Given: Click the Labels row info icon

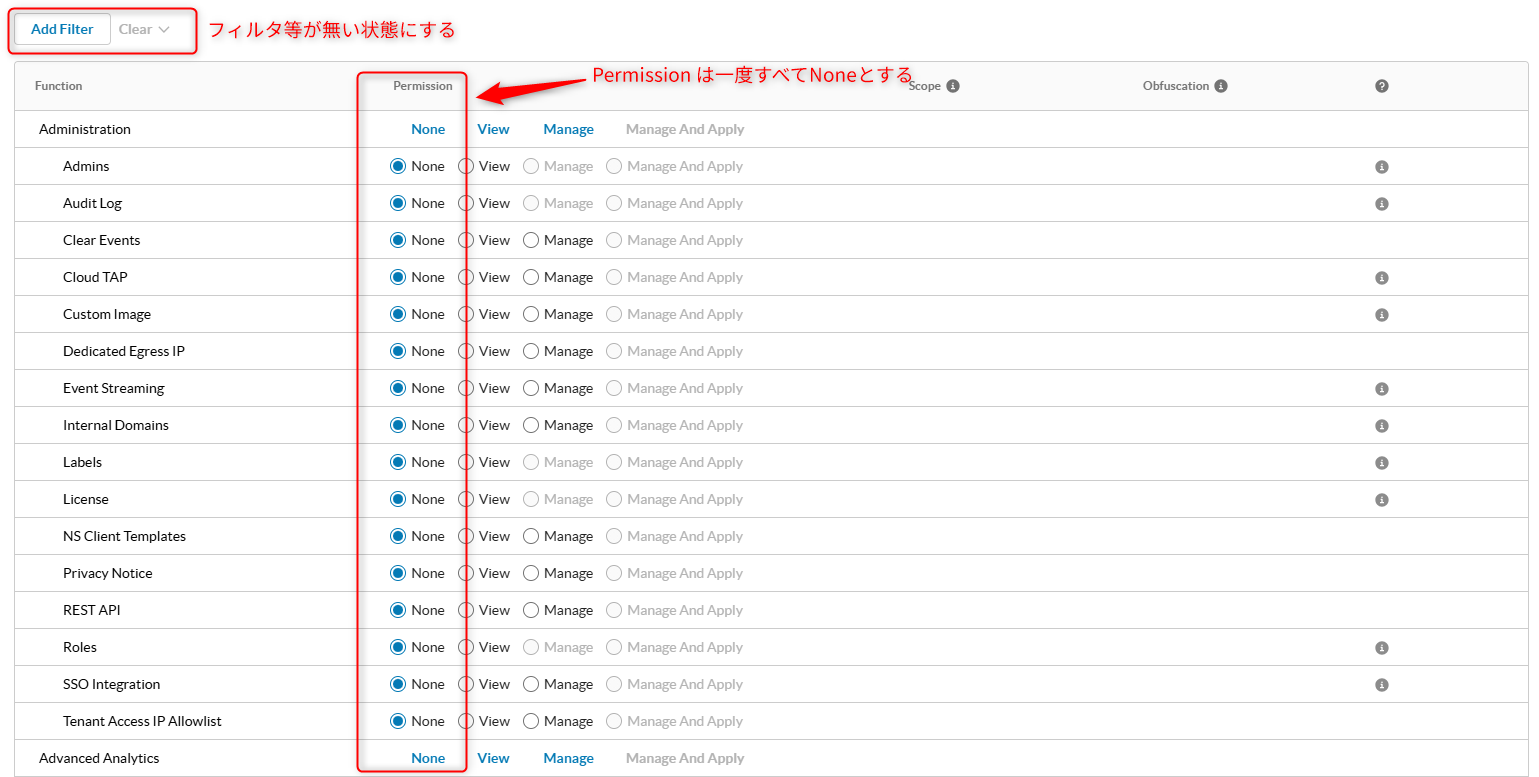Looking at the screenshot, I should (x=1382, y=462).
